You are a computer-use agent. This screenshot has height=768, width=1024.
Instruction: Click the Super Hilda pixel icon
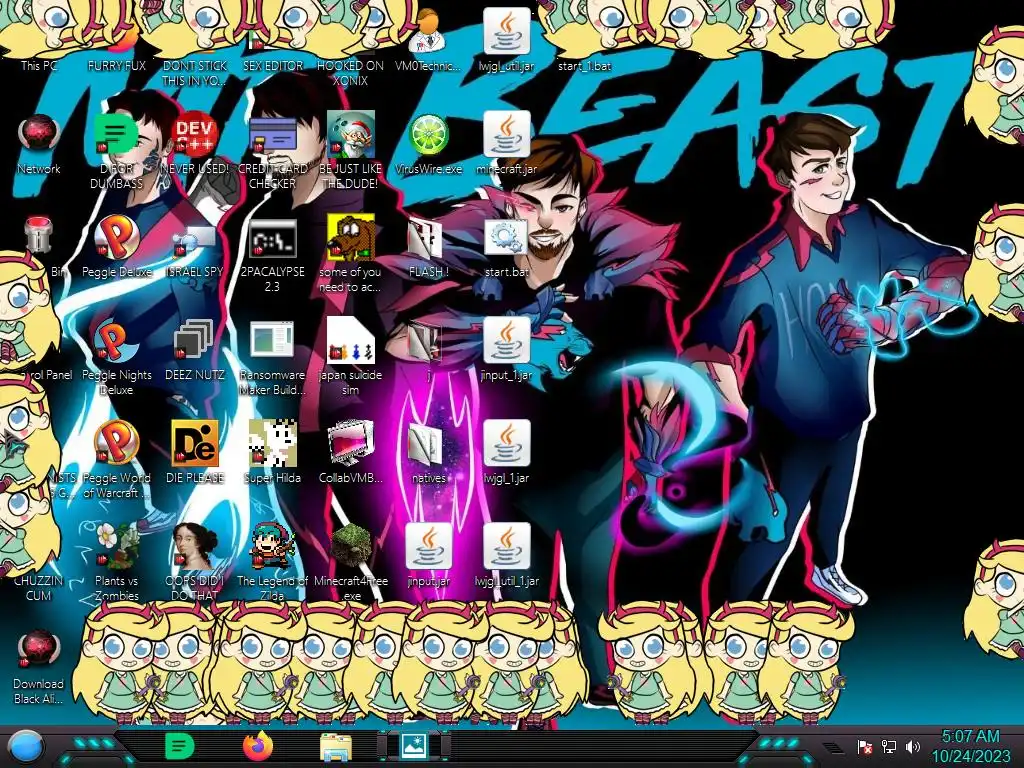pos(272,443)
